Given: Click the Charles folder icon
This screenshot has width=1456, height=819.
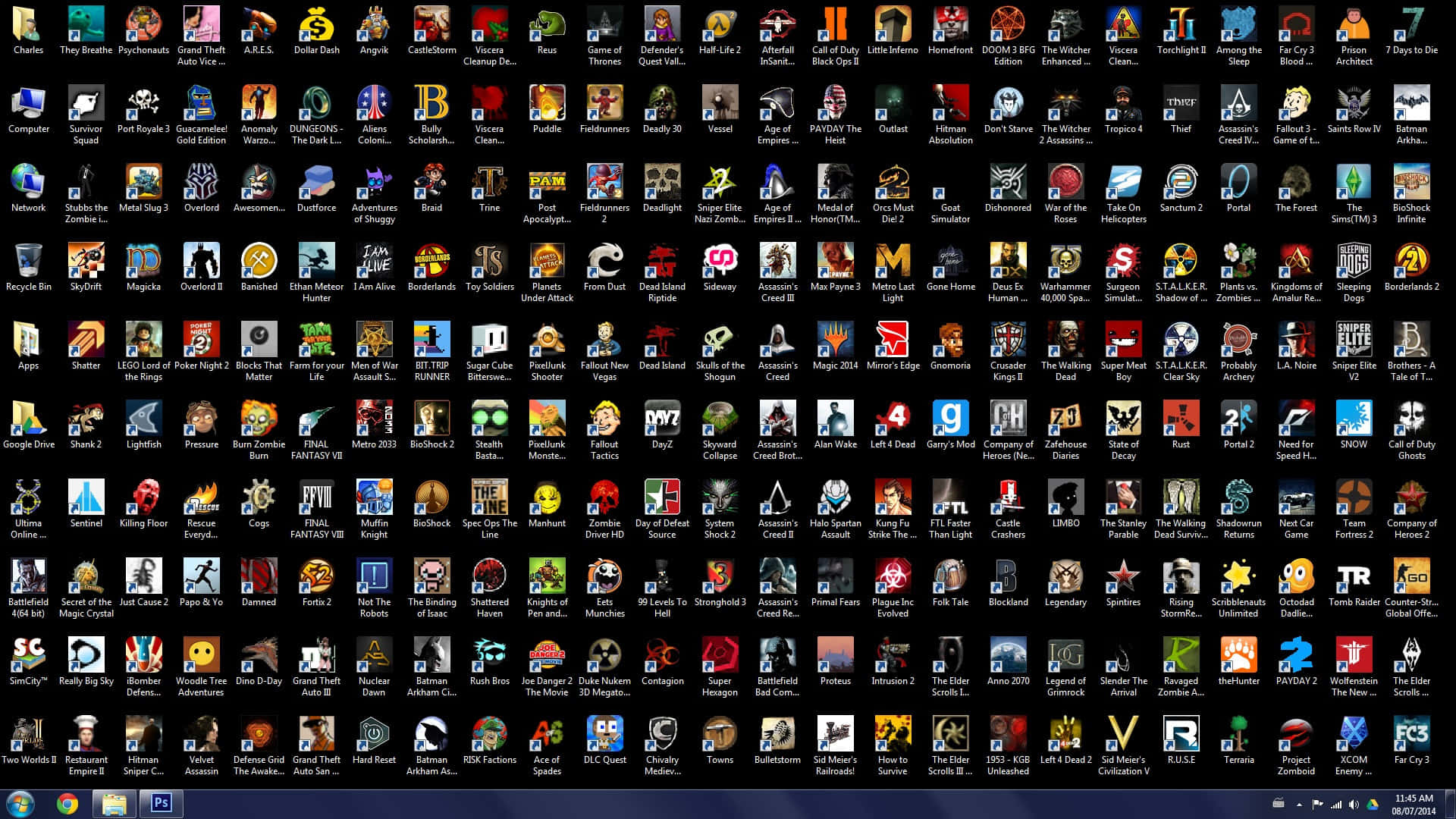Looking at the screenshot, I should click(28, 32).
